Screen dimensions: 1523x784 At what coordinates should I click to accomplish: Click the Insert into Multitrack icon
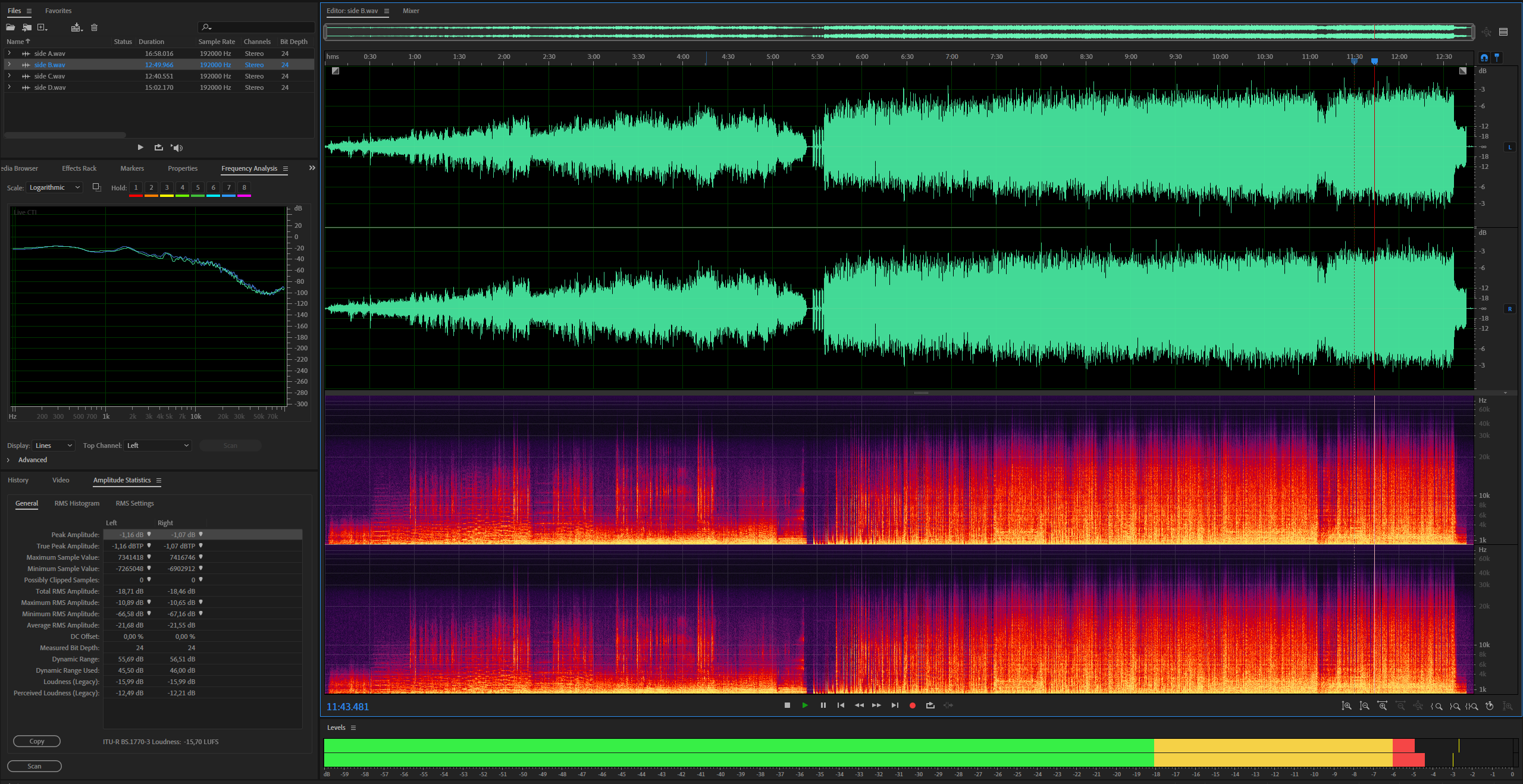(x=77, y=27)
